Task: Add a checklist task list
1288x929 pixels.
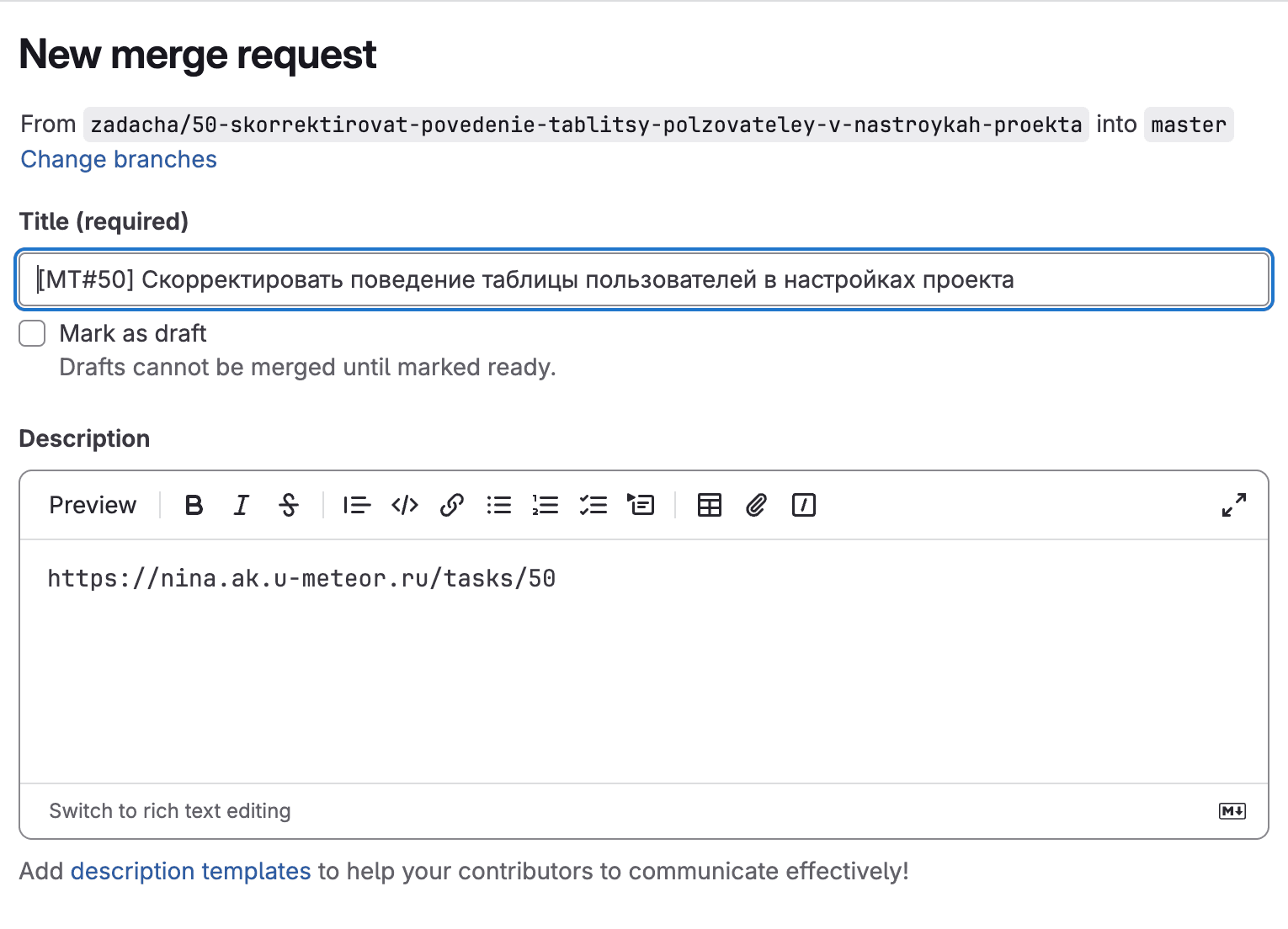Action: pos(593,505)
